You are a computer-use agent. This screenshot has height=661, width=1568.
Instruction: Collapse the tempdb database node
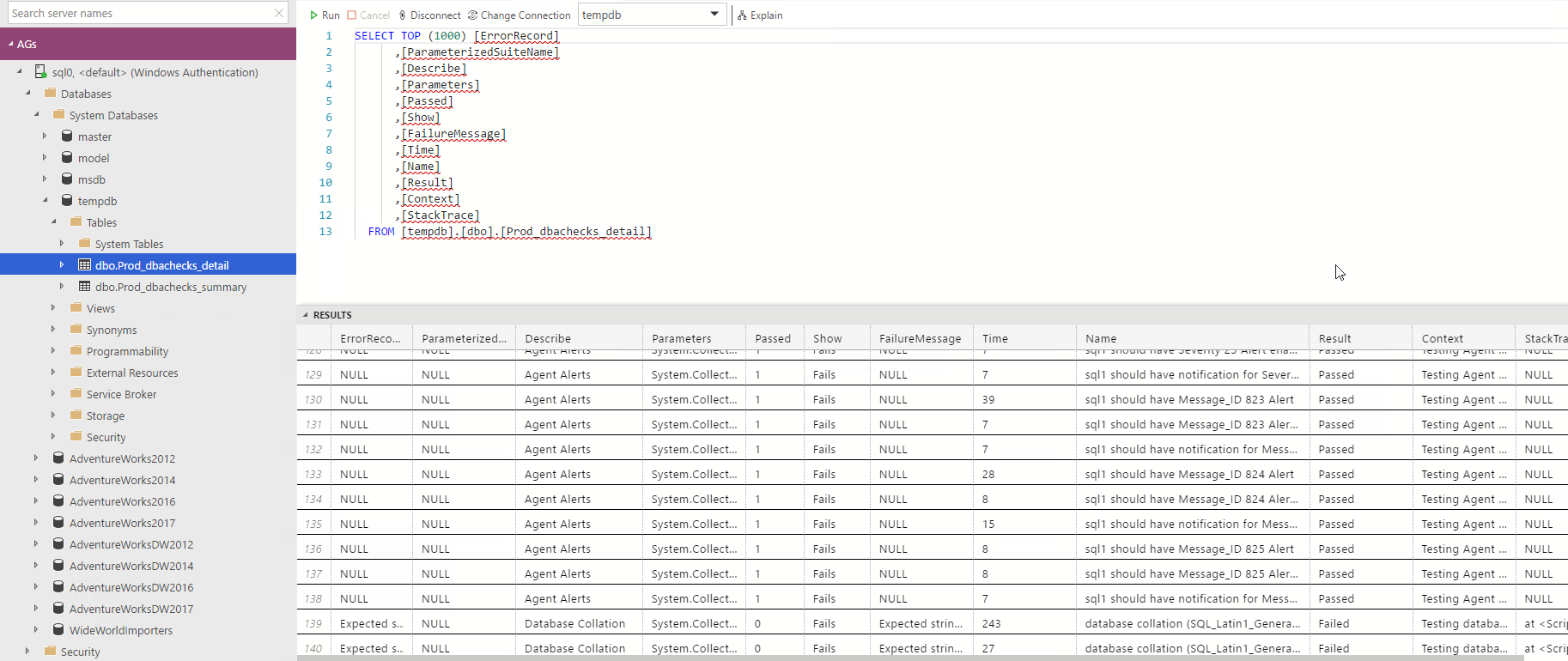45,200
